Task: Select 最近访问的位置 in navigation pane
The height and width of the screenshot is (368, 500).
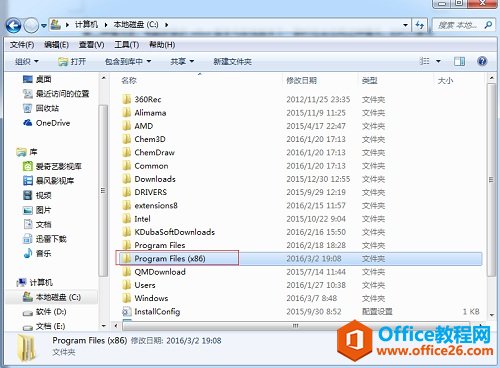Action: pyautogui.click(x=56, y=94)
